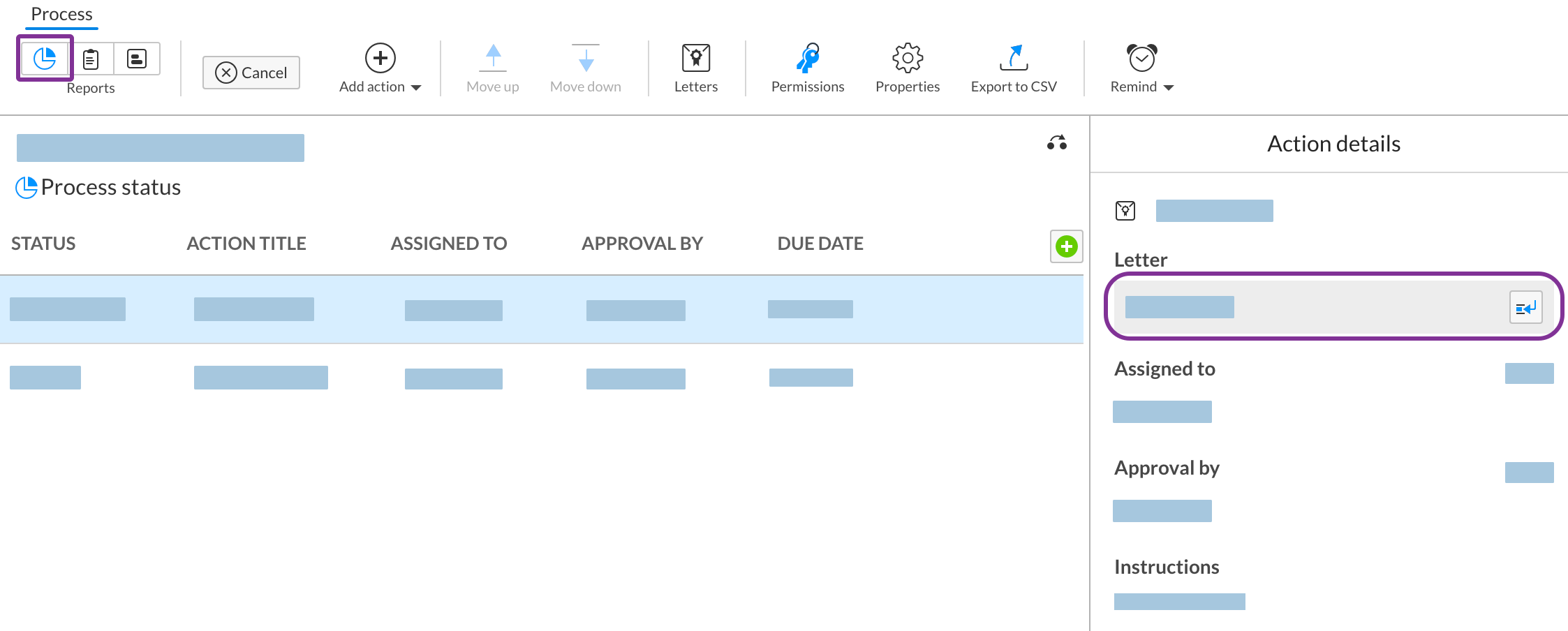Open Properties via the gear icon
This screenshot has width=1568, height=631.
pyautogui.click(x=907, y=59)
